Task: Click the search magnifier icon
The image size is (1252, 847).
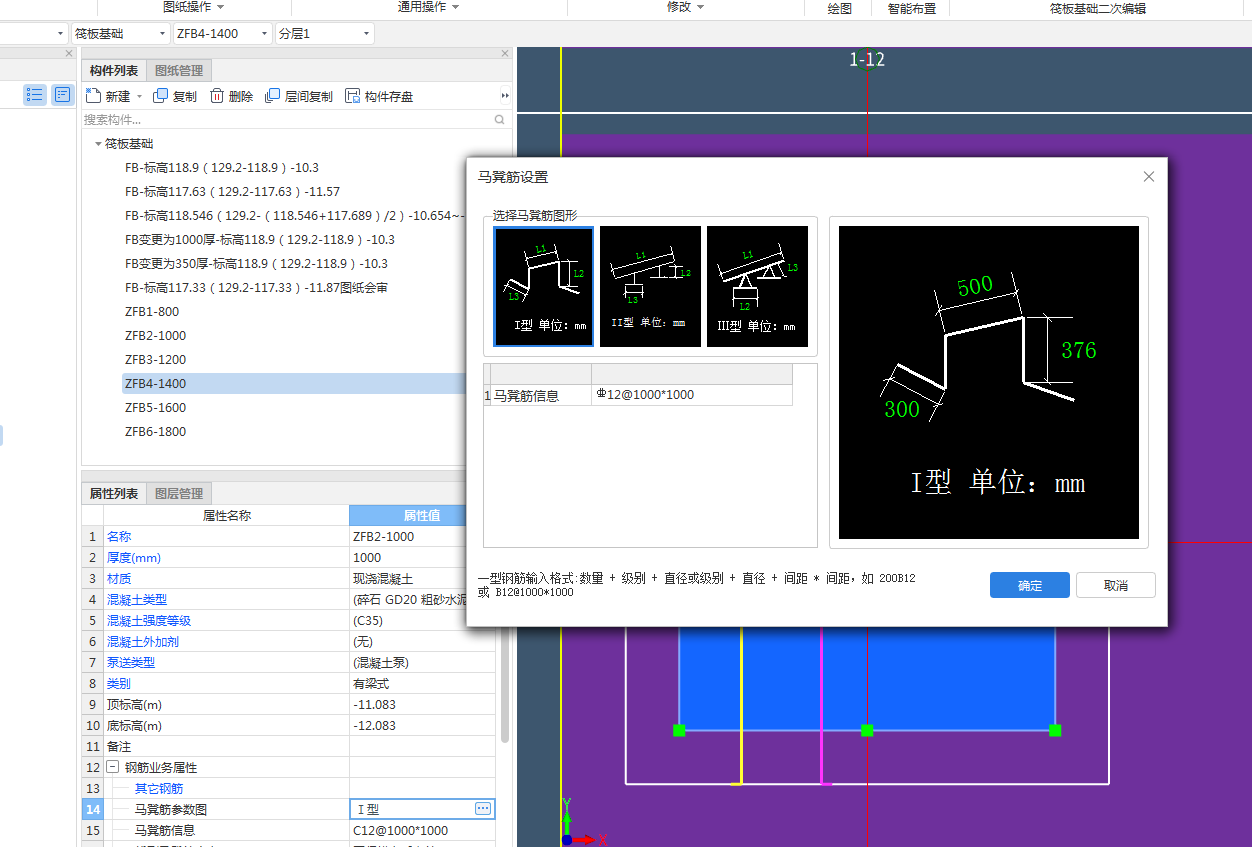Action: pyautogui.click(x=500, y=120)
